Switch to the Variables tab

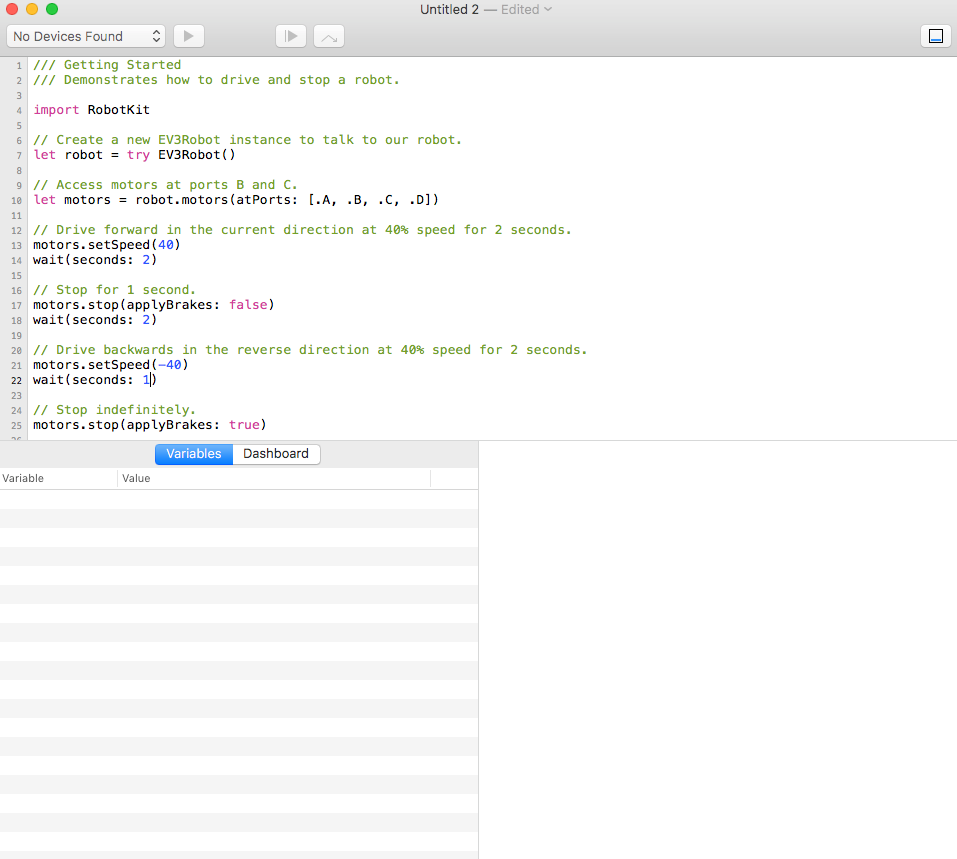[193, 454]
